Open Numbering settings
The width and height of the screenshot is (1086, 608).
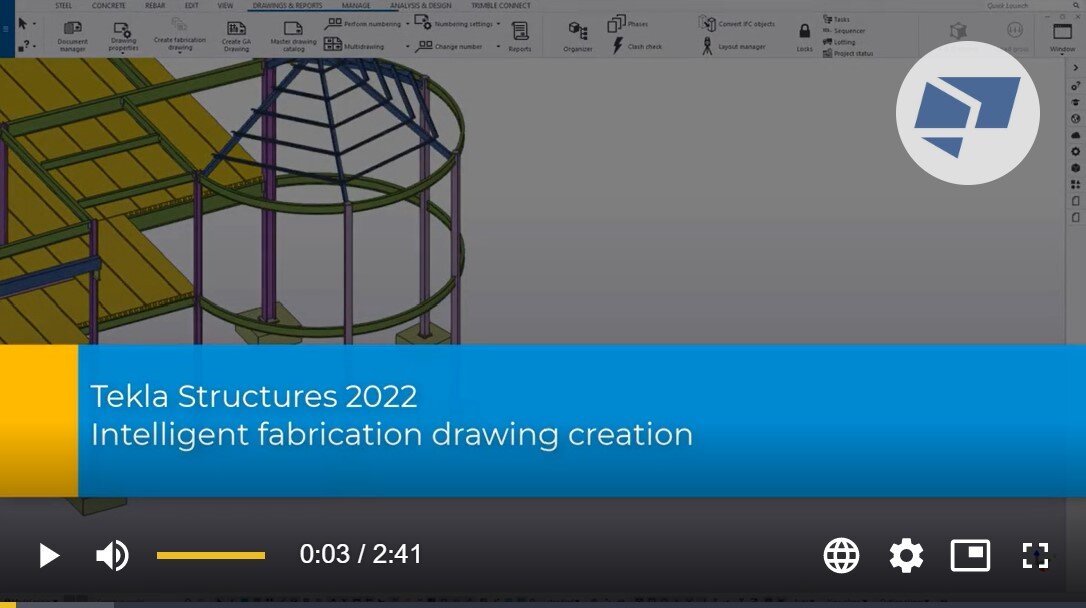(x=454, y=24)
